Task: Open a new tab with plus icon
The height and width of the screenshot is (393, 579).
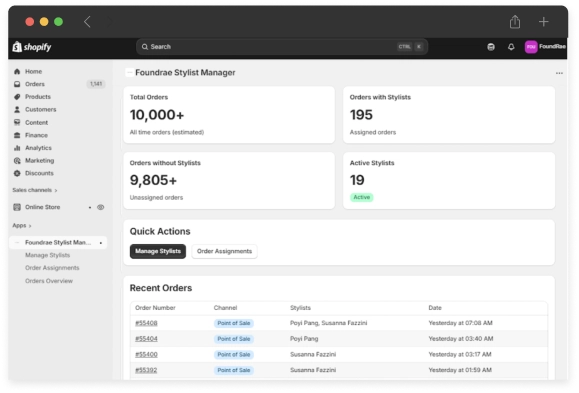Action: (x=543, y=22)
